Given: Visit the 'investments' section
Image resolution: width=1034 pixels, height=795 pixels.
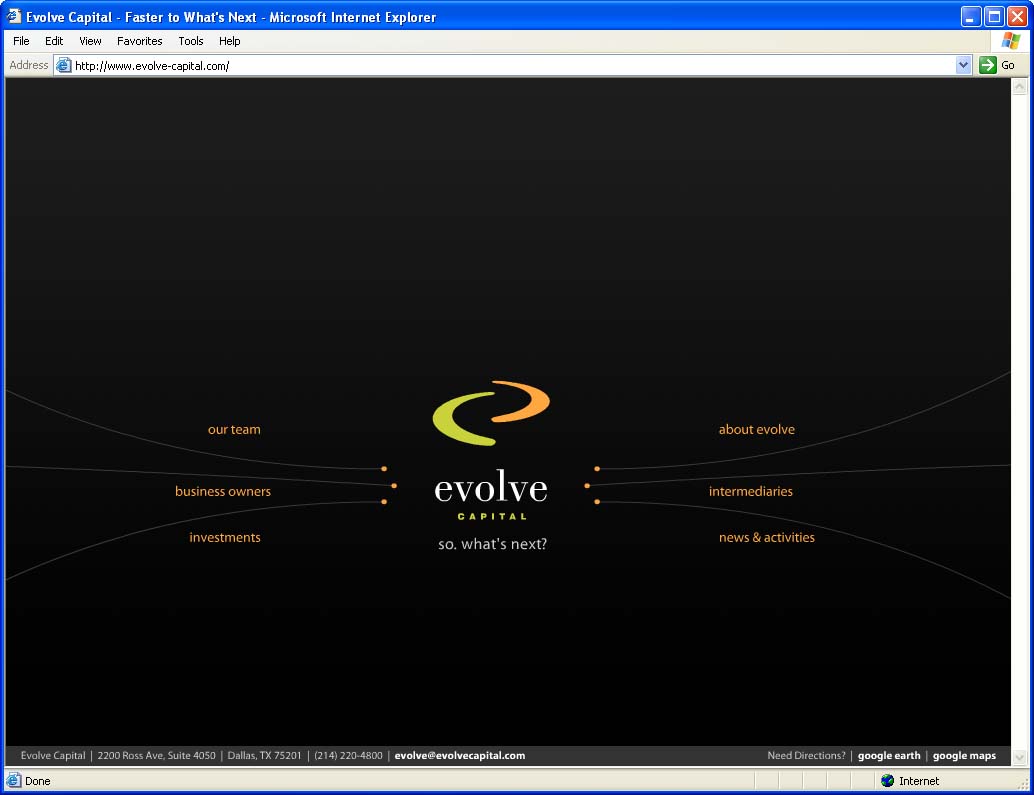Looking at the screenshot, I should 225,538.
